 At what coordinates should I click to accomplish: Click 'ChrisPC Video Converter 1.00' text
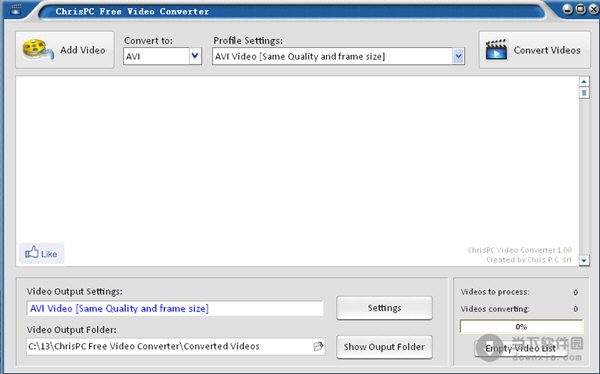click(x=520, y=250)
